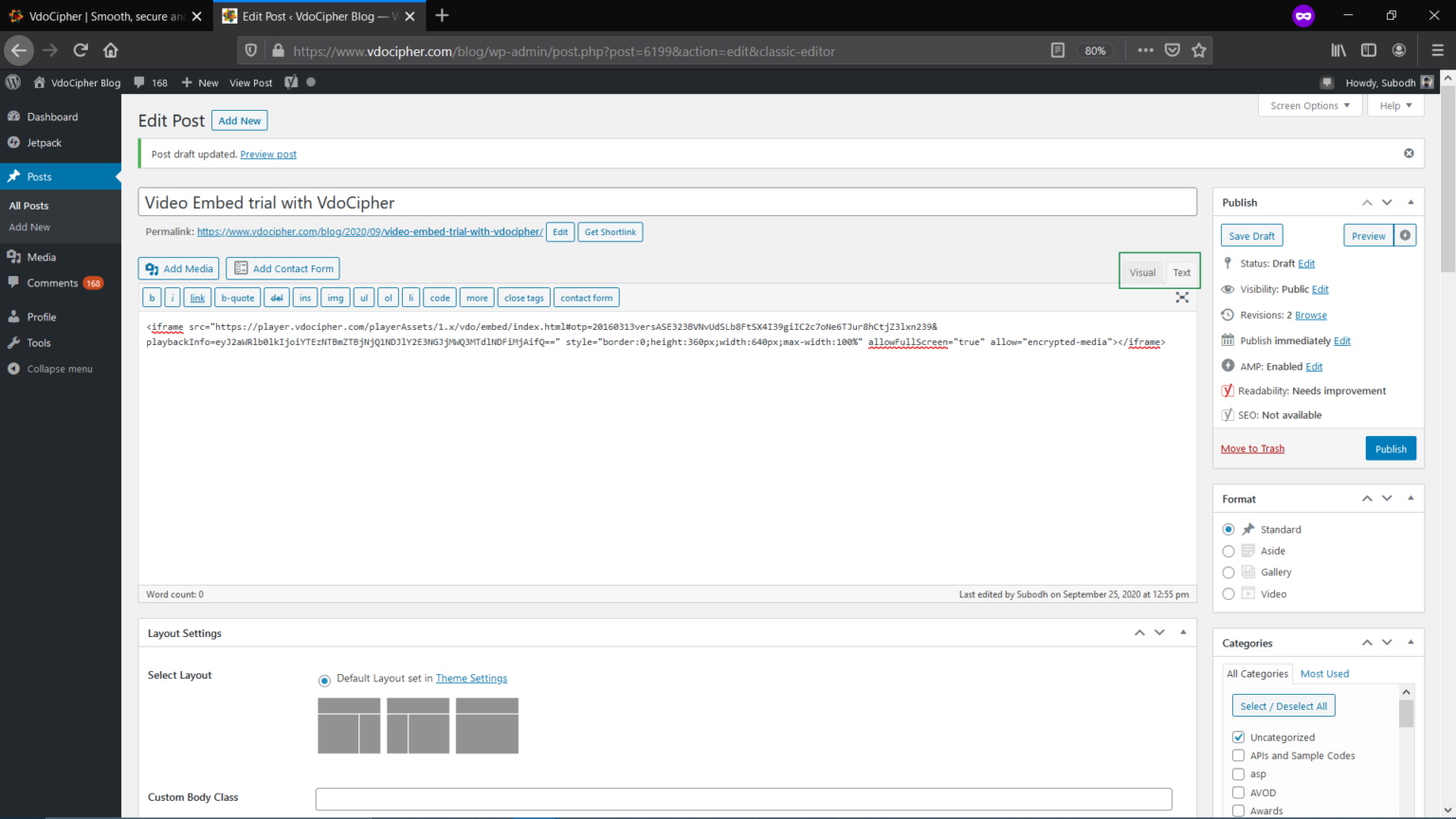Open Help dropdown

1395,105
